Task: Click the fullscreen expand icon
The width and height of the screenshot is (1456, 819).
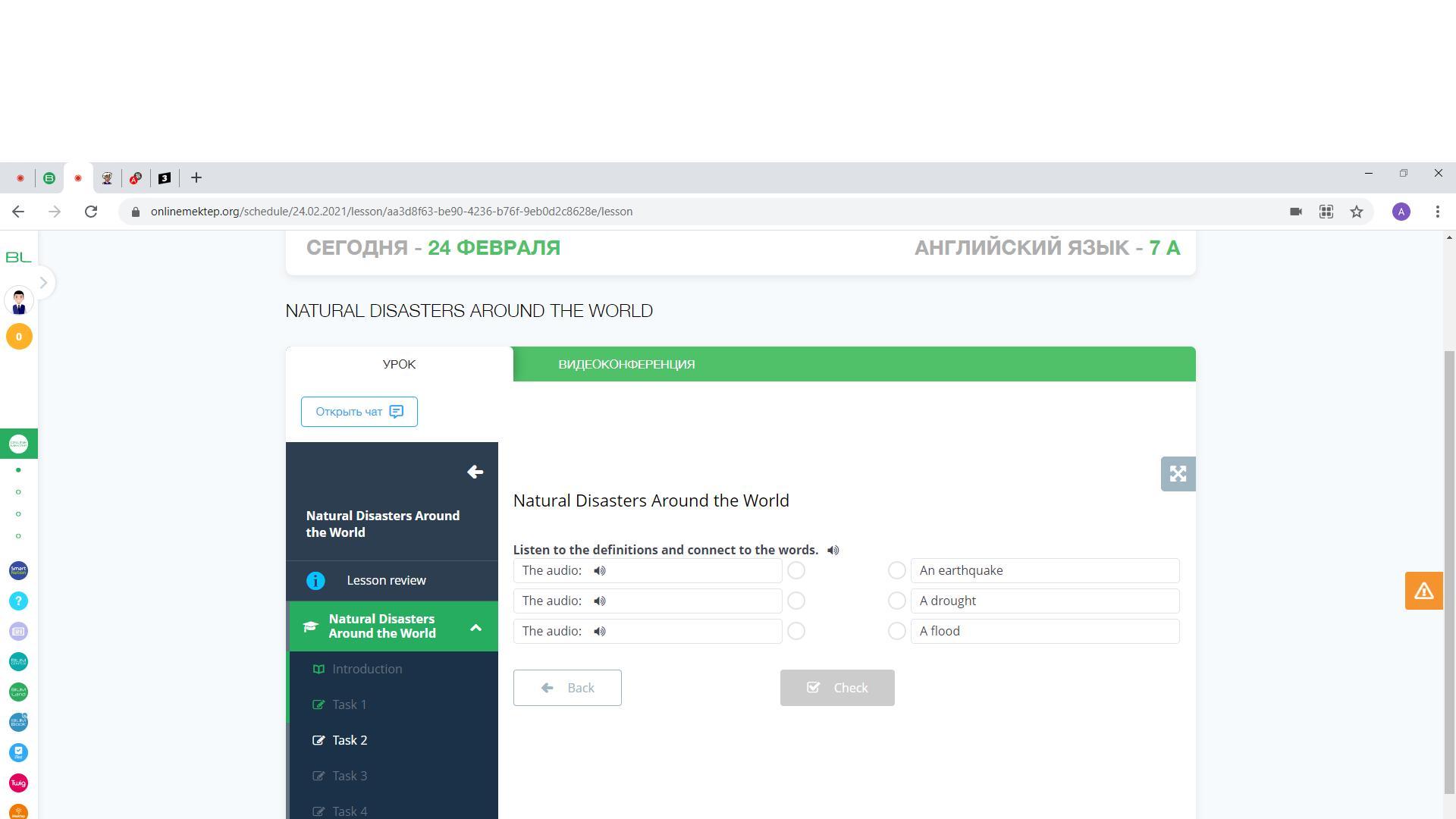Action: [x=1178, y=474]
